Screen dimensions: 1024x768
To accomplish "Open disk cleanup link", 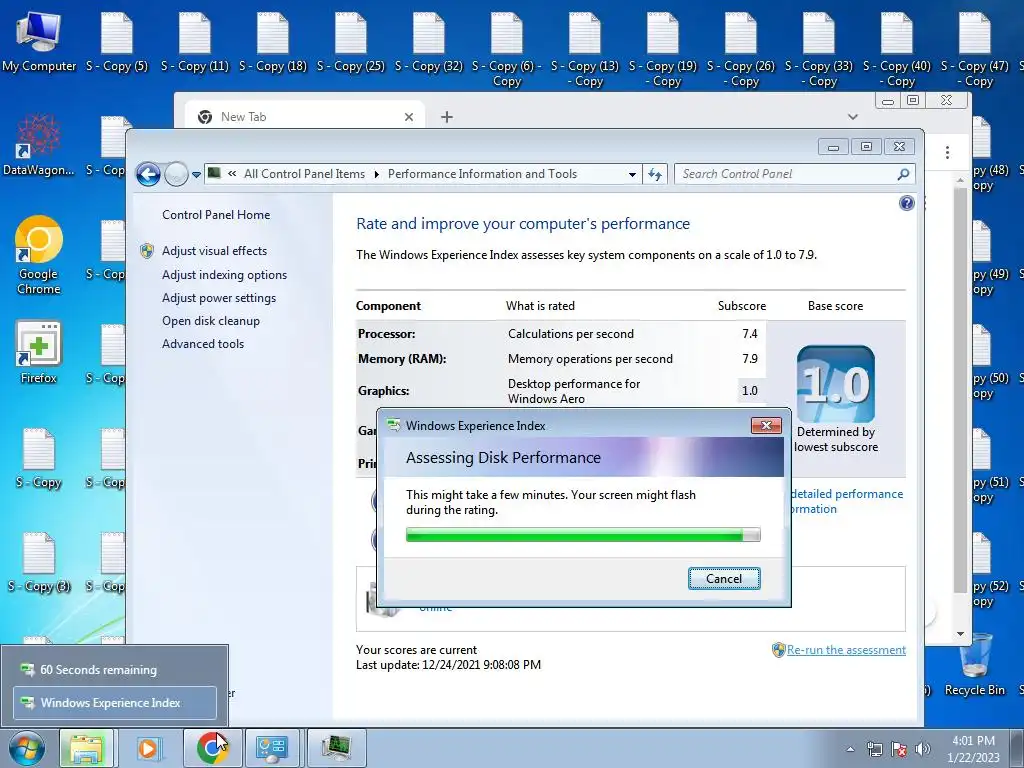I will [210, 321].
